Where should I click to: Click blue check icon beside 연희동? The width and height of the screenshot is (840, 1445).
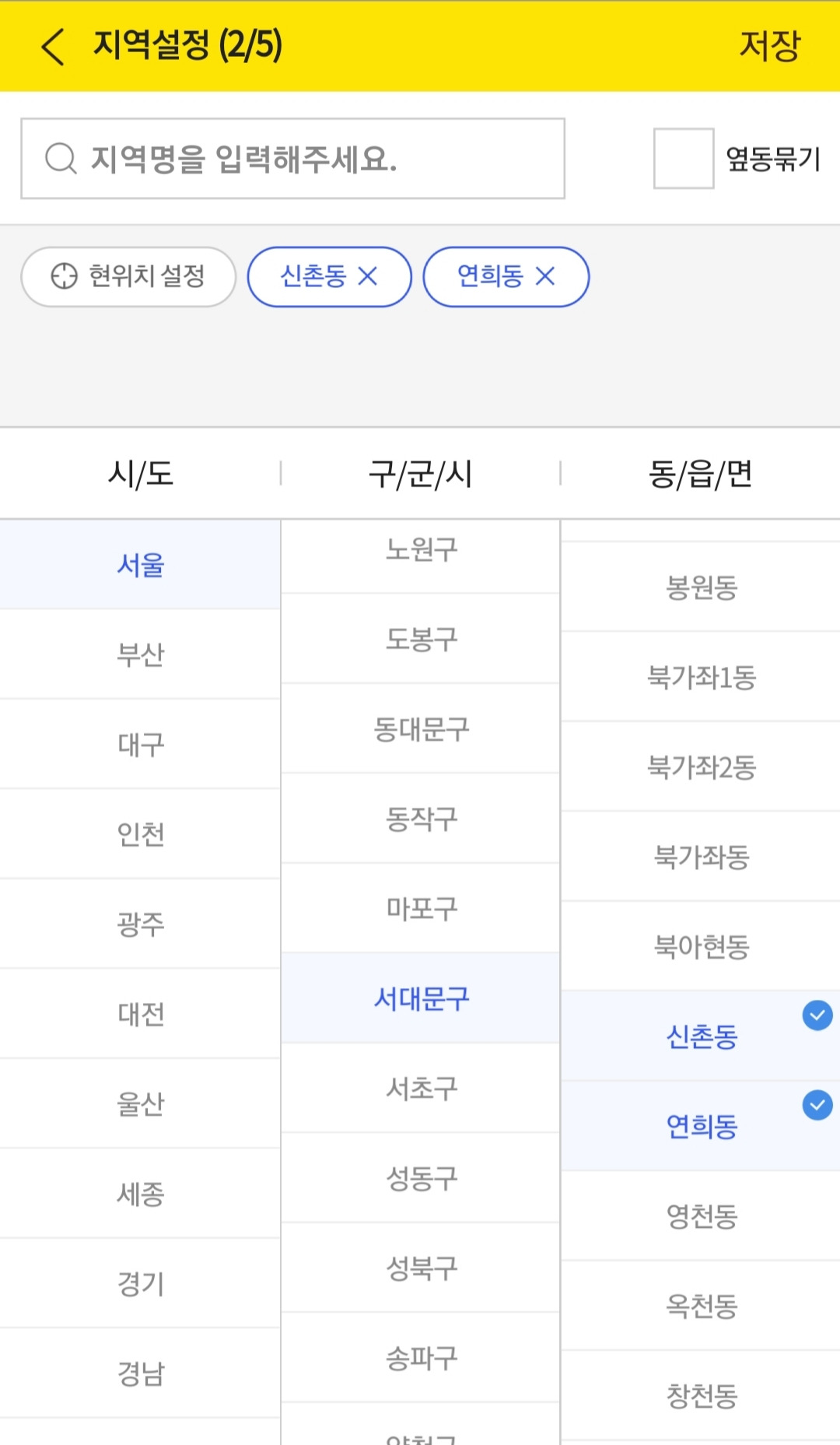point(817,1105)
